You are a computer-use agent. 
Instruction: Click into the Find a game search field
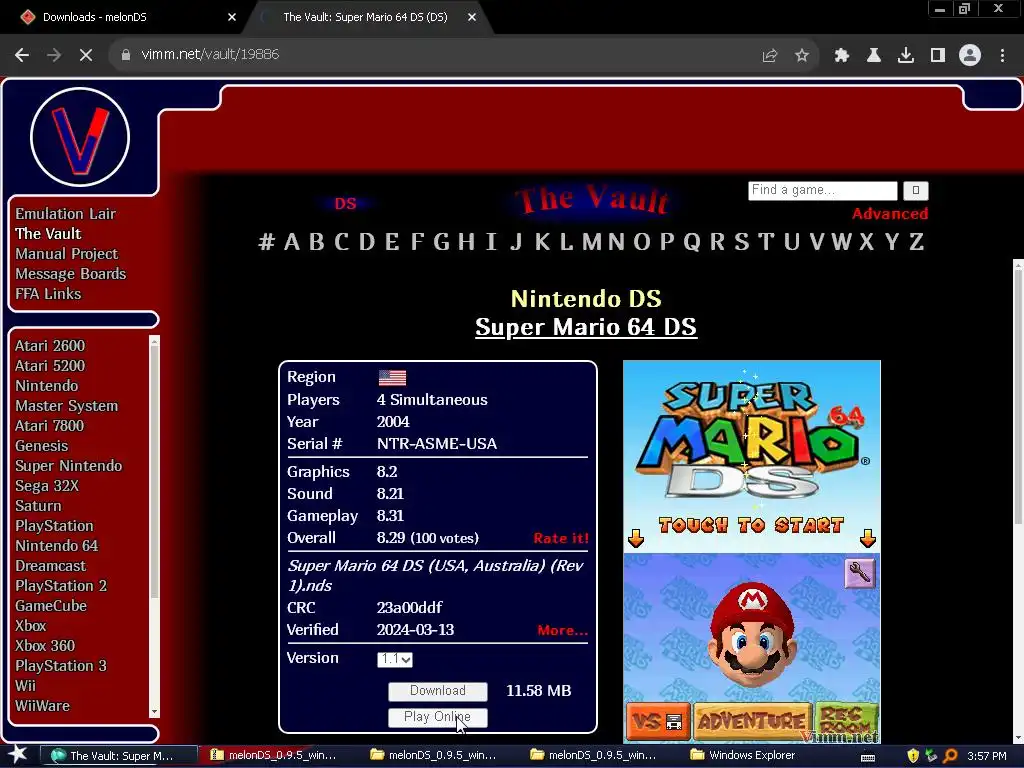tap(822, 190)
